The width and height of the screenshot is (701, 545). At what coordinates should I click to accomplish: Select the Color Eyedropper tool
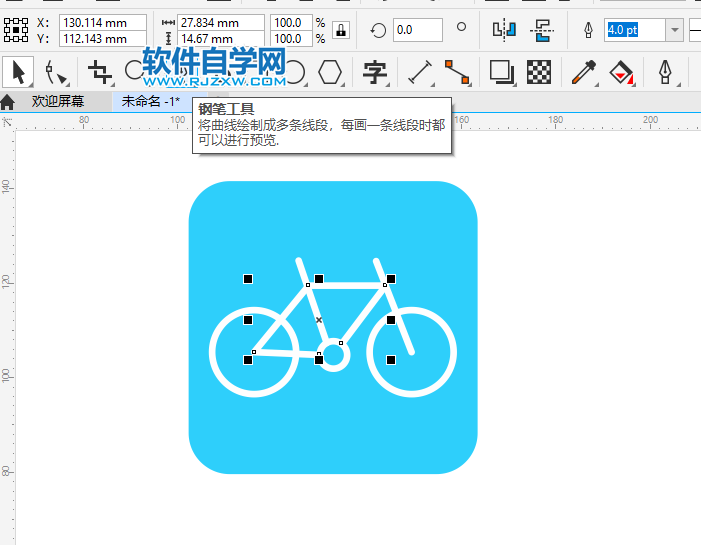click(x=584, y=72)
